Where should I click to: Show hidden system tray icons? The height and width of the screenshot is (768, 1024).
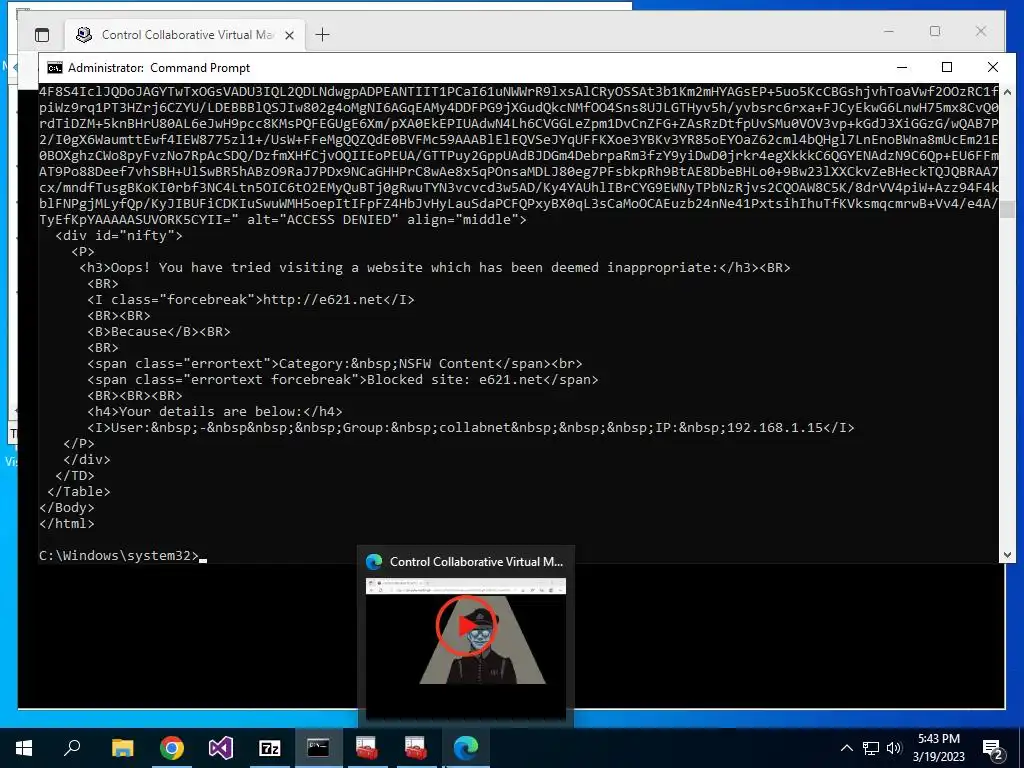[846, 748]
